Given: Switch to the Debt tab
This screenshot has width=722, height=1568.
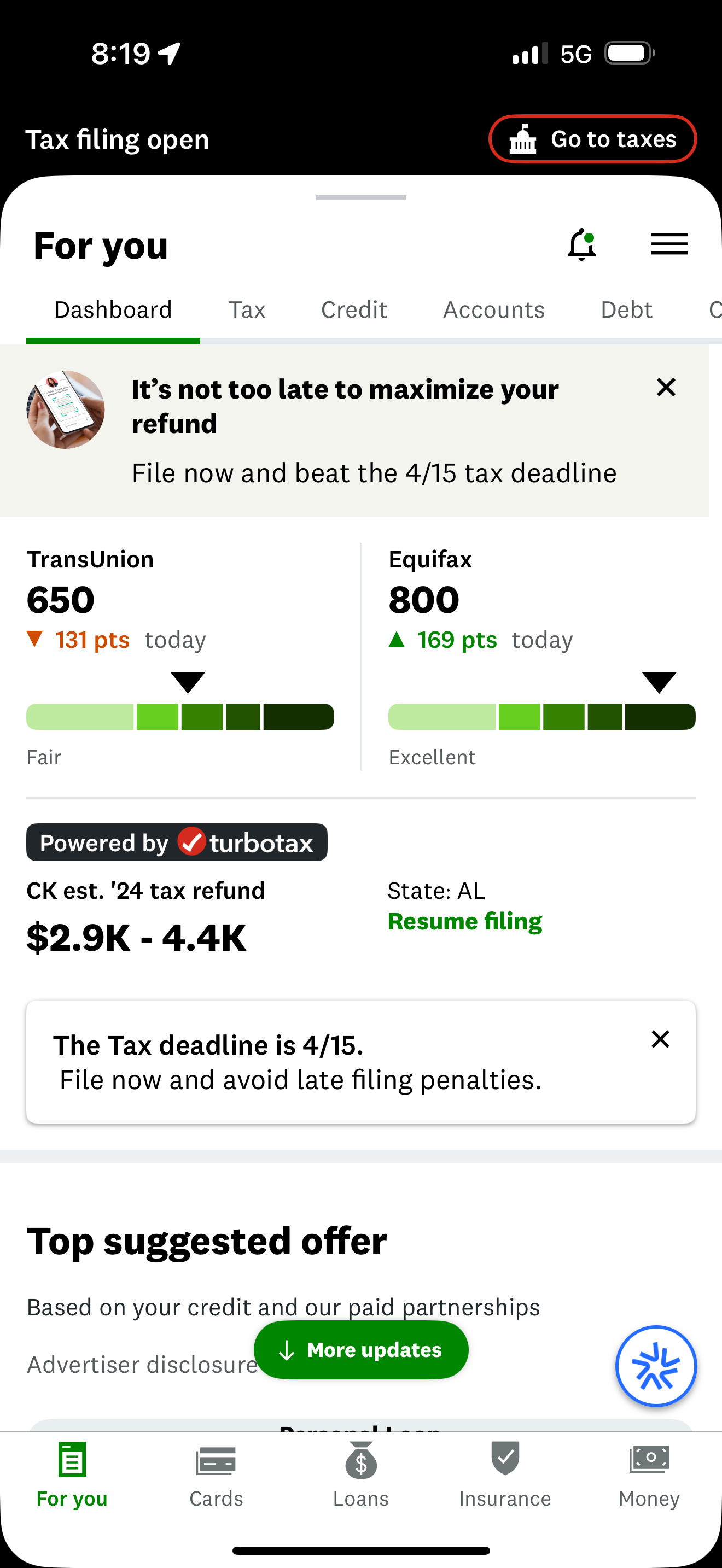Looking at the screenshot, I should tap(626, 309).
